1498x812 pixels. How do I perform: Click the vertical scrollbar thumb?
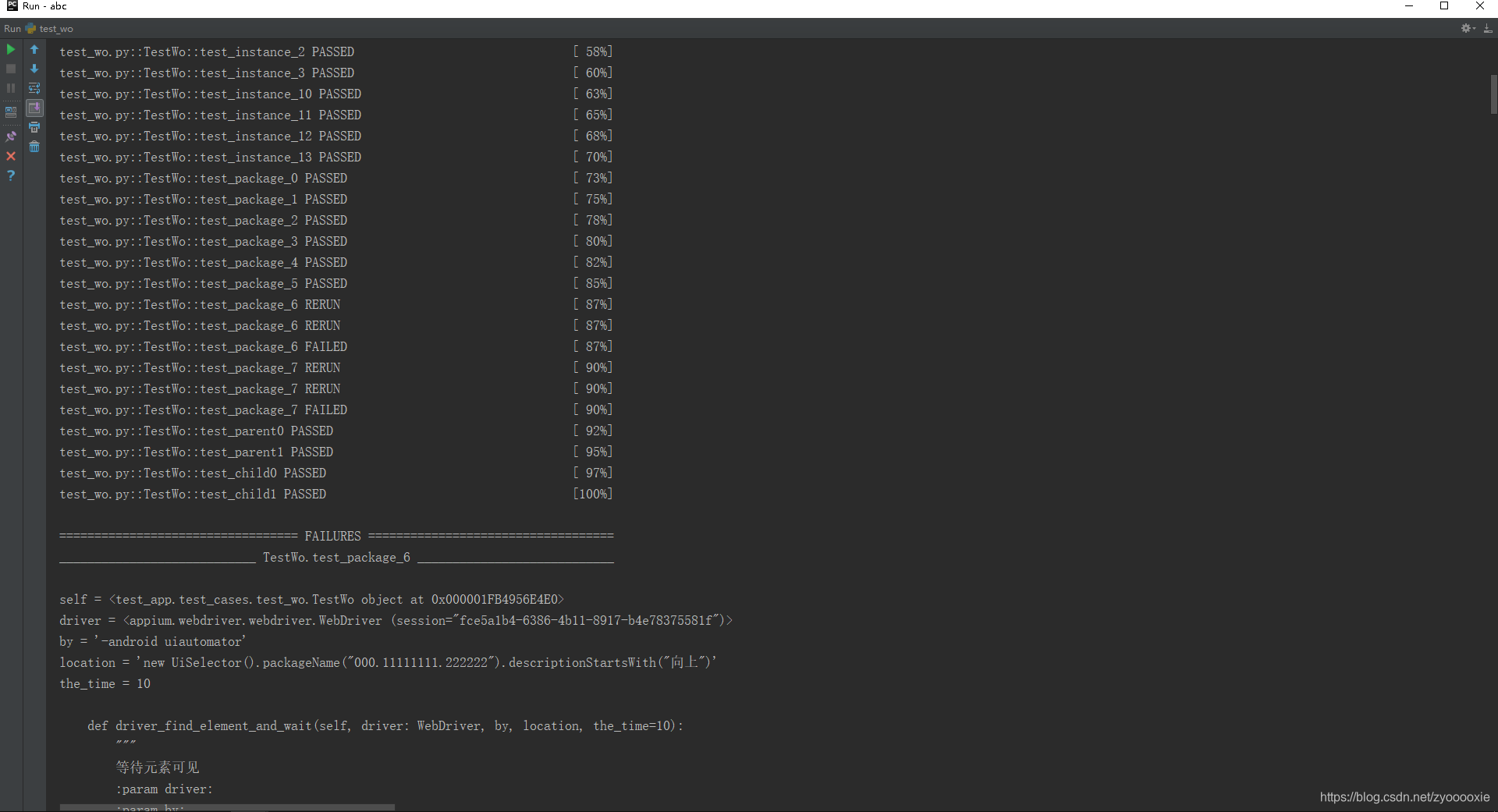click(x=1493, y=94)
